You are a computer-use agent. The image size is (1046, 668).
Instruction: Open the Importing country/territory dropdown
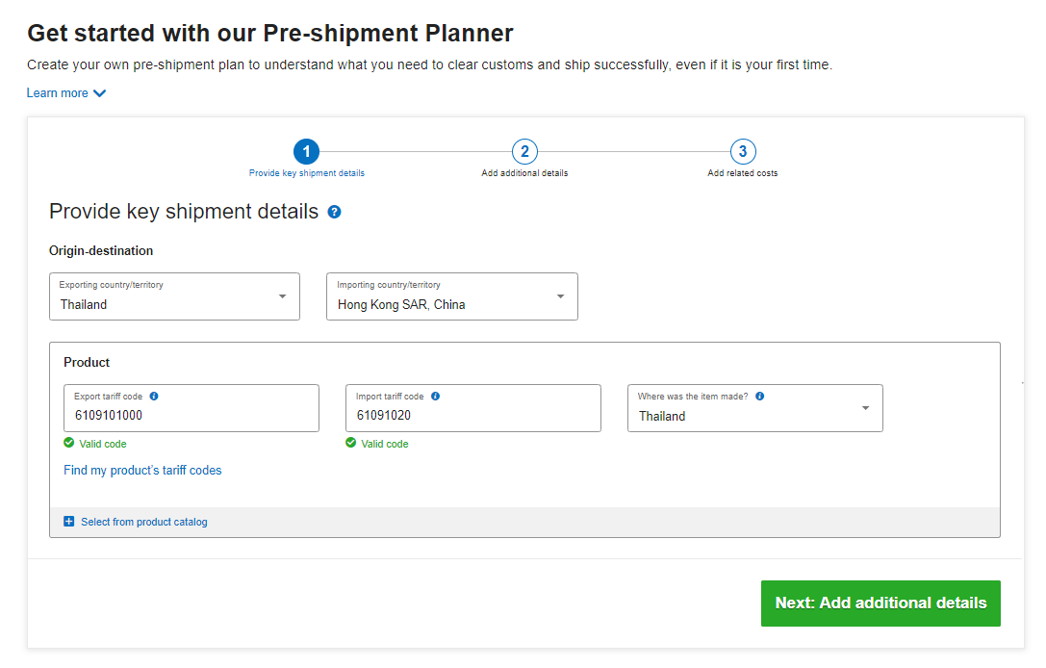click(x=560, y=297)
